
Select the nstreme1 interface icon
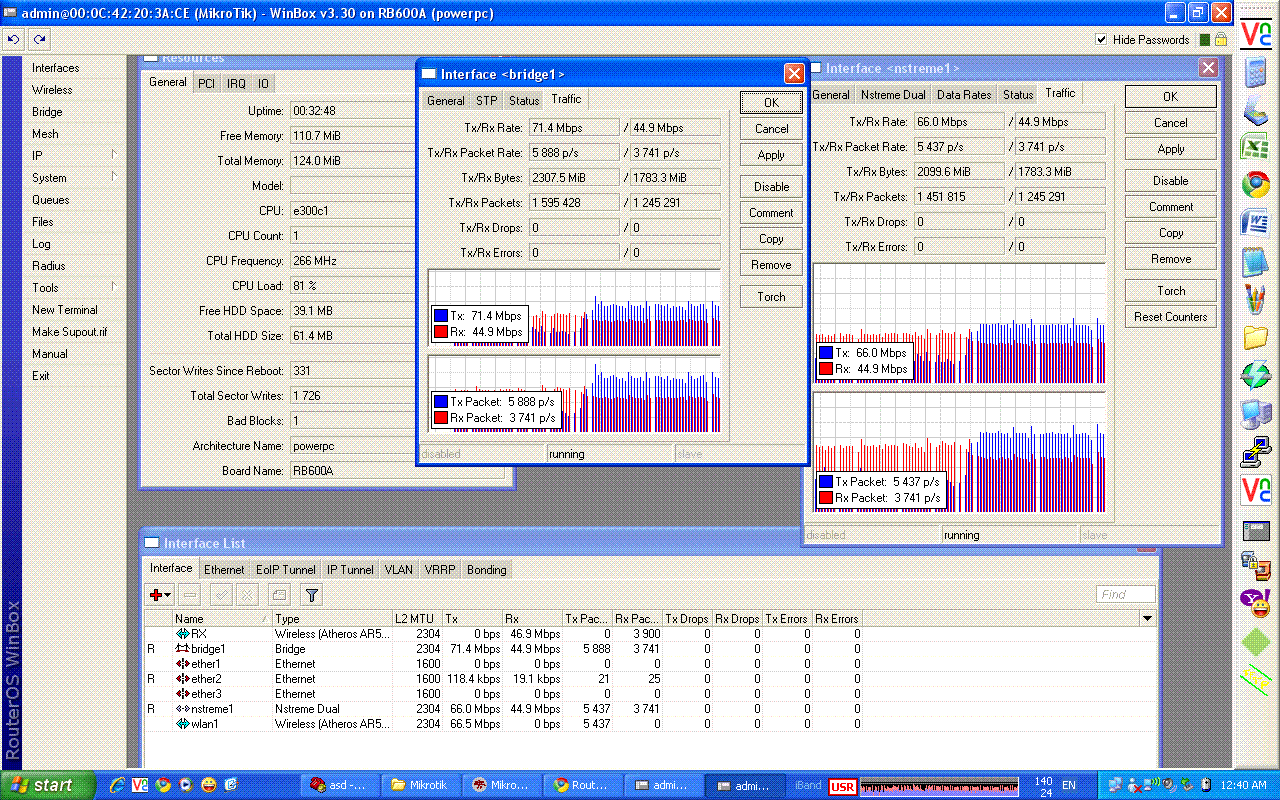point(182,709)
